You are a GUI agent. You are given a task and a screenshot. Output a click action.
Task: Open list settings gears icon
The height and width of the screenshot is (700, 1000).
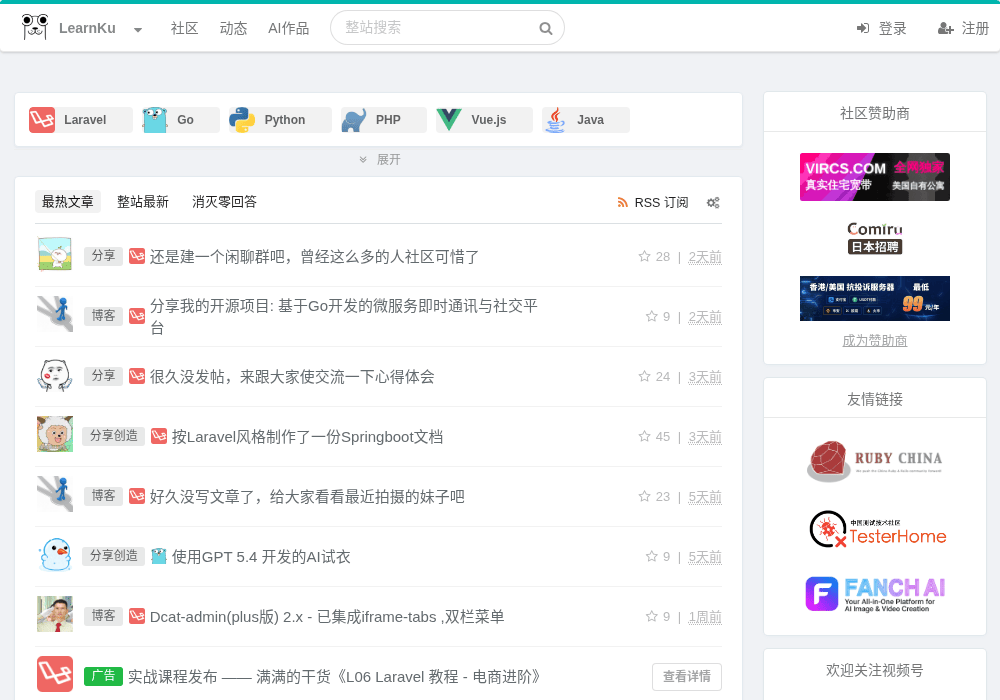point(713,203)
